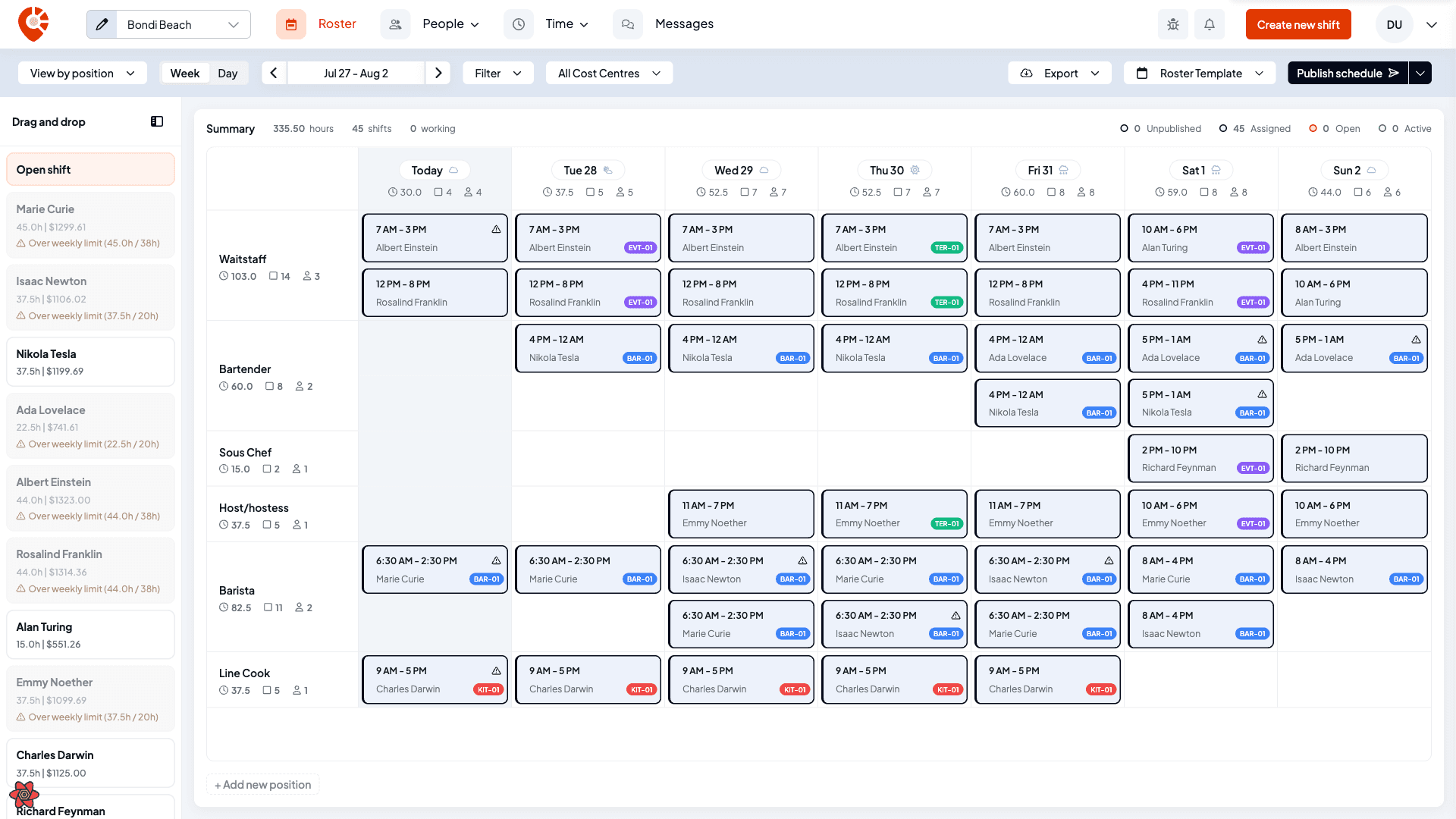Click the People icon in the navigation
Viewport: 1456px width, 819px height.
(395, 24)
